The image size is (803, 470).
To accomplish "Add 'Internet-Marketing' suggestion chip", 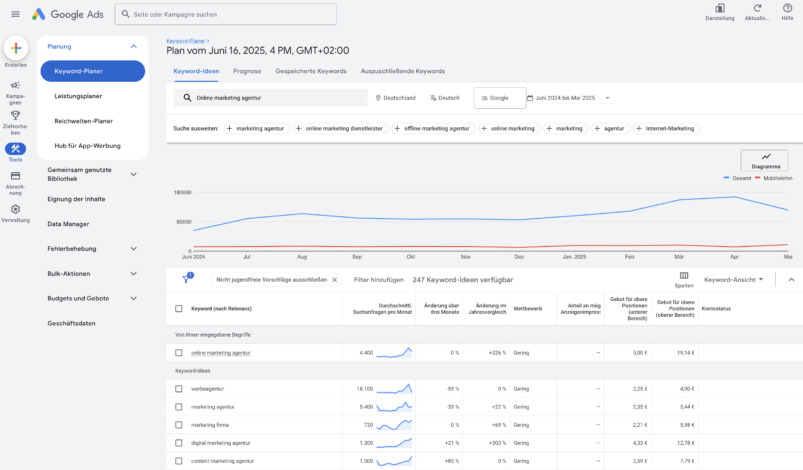I will [665, 129].
